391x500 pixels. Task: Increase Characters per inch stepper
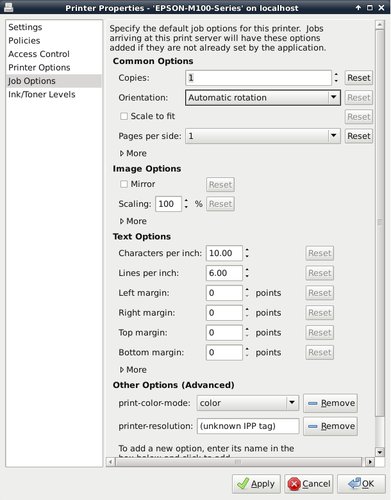(x=247, y=250)
